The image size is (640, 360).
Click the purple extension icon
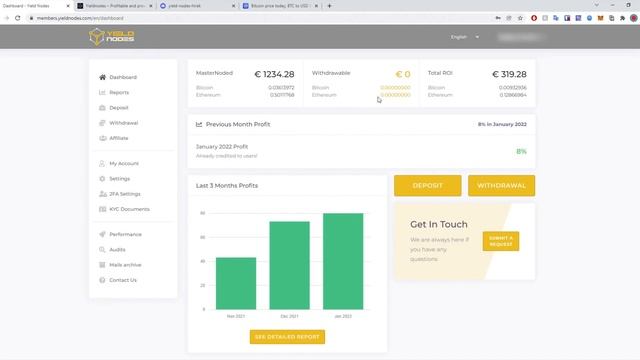tap(578, 18)
